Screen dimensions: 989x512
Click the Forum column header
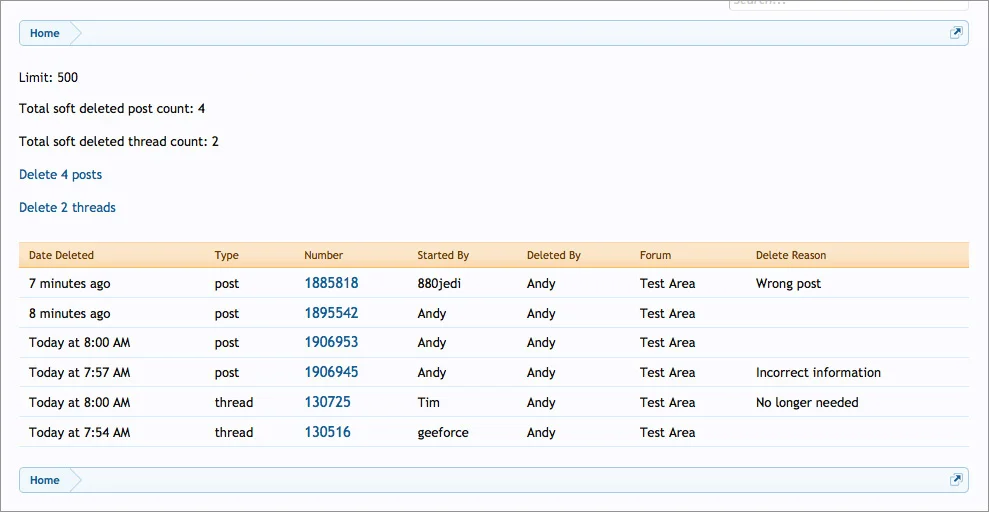tap(655, 255)
